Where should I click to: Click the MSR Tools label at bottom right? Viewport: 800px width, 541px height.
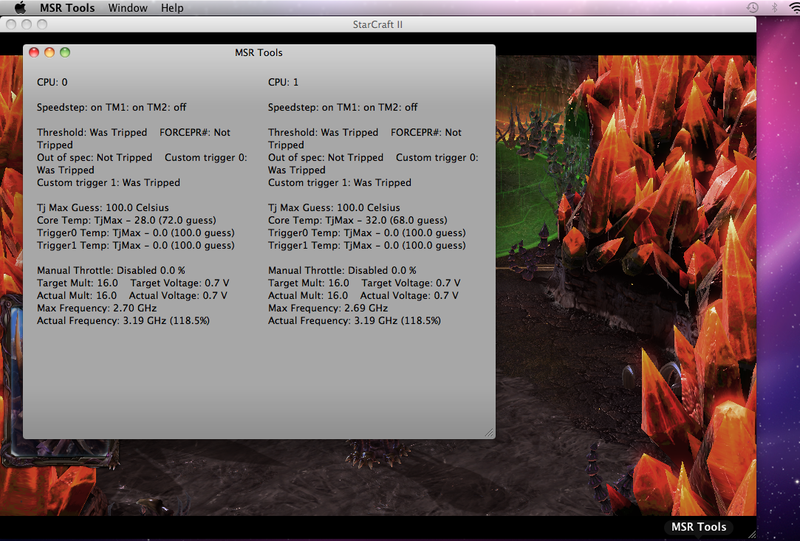pyautogui.click(x=698, y=527)
